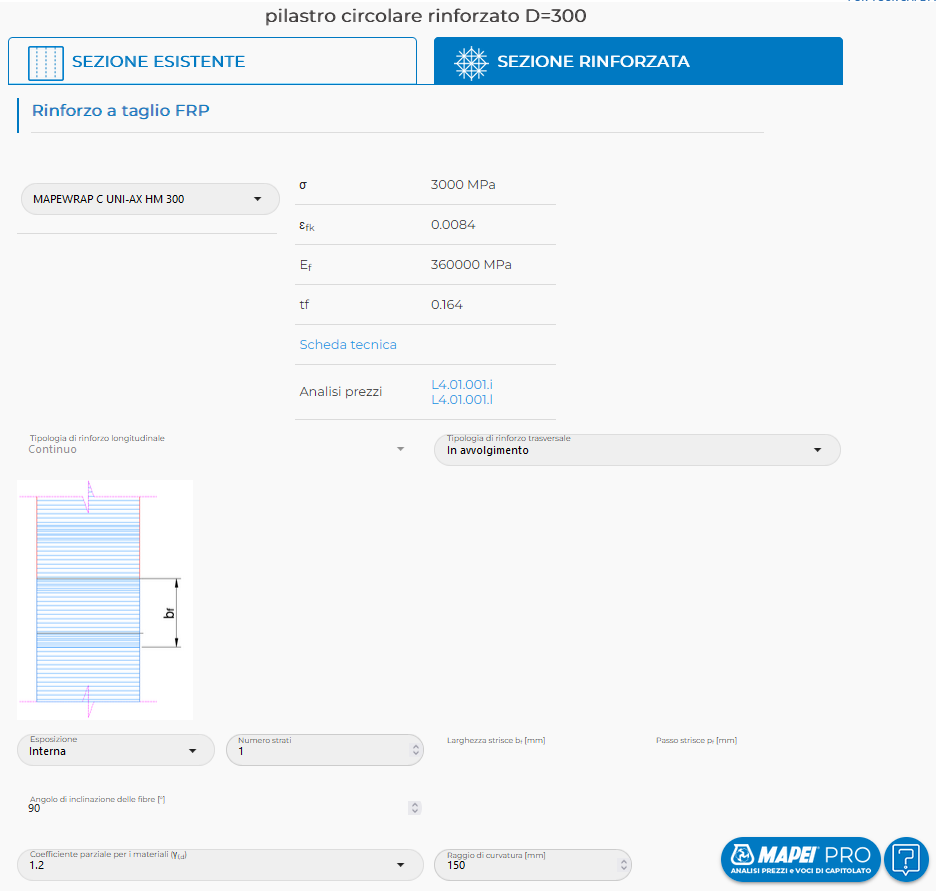Click the Larghezza strisce label
Screen dimensions: 936x891
(496, 740)
